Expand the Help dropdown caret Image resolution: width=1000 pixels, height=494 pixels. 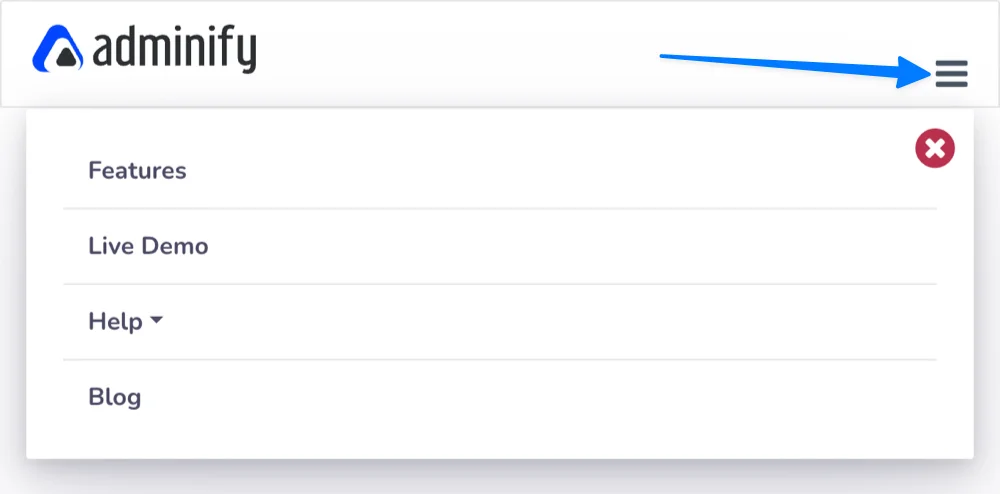tap(156, 321)
